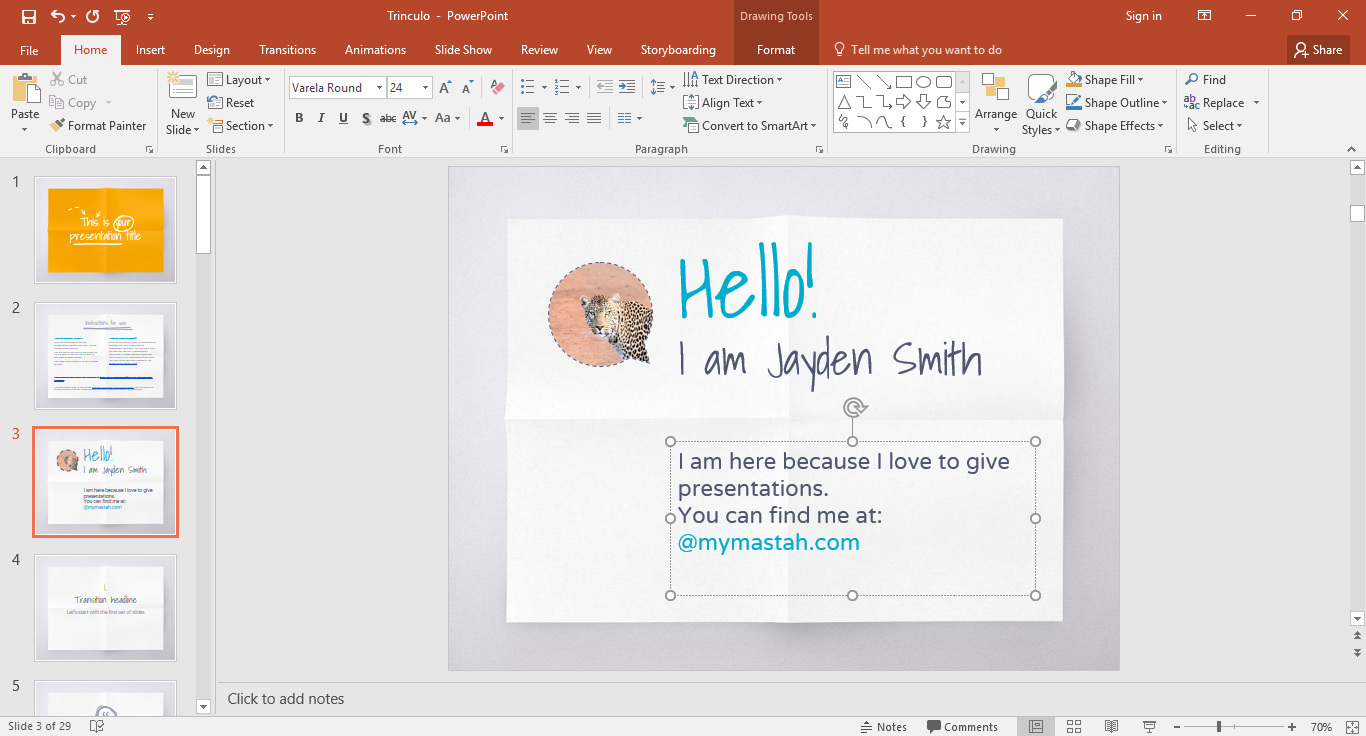This screenshot has width=1366, height=736.
Task: Click the Format Painter icon
Action: tap(57, 126)
